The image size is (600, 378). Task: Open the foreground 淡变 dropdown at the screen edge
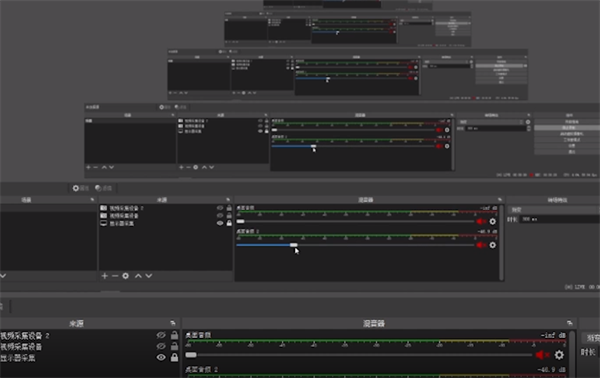click(591, 338)
